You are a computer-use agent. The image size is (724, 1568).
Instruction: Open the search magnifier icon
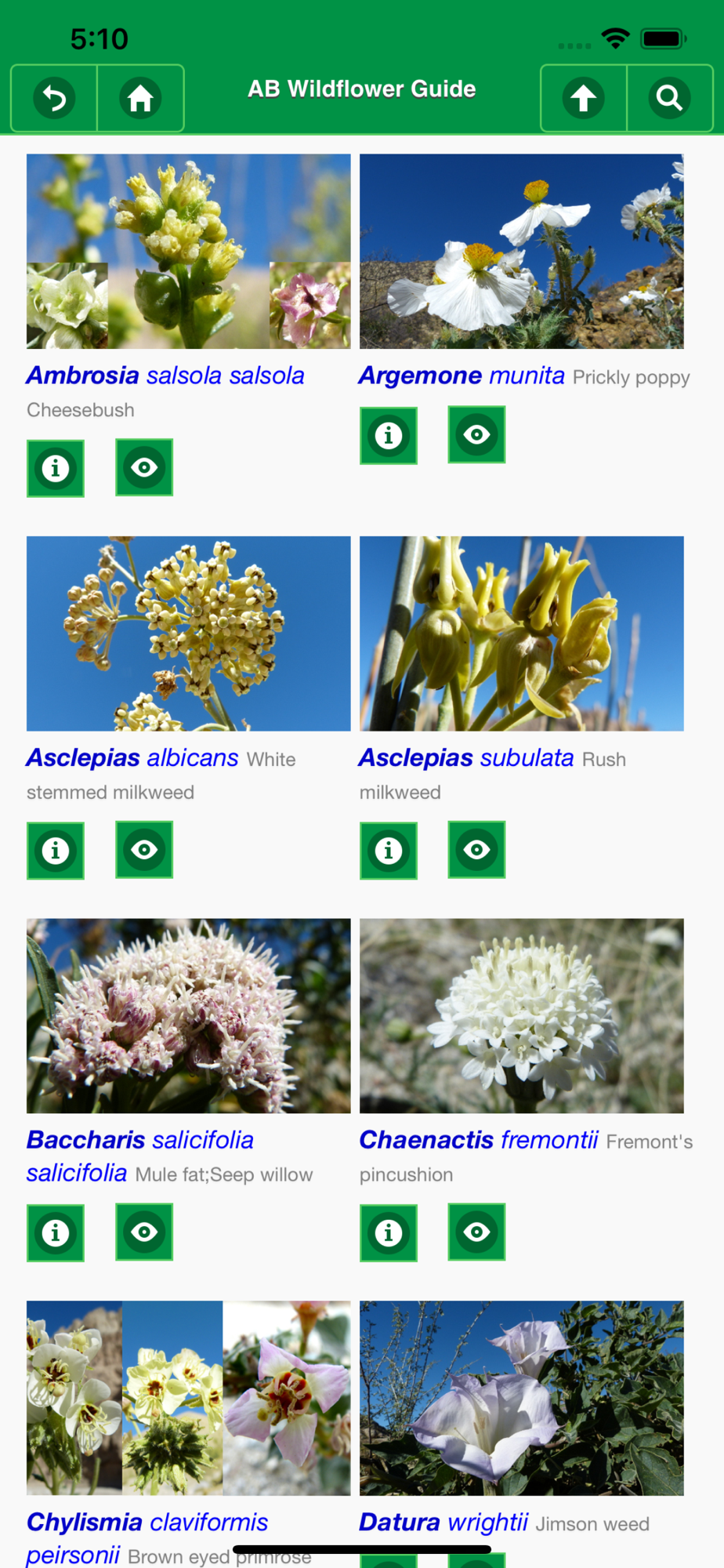[x=670, y=98]
